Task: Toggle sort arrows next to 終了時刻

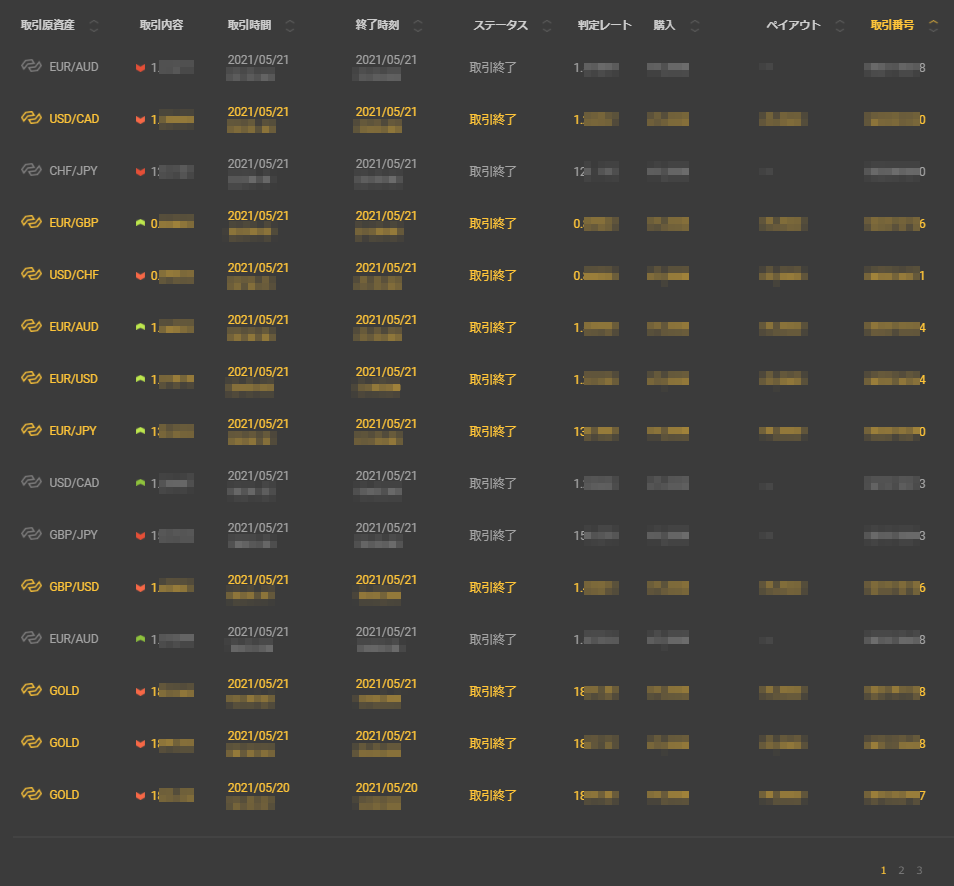Action: [x=418, y=26]
